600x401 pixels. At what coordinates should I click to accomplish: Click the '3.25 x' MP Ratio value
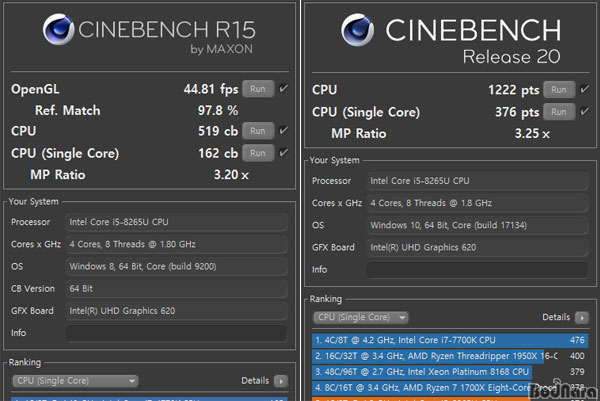coord(532,134)
